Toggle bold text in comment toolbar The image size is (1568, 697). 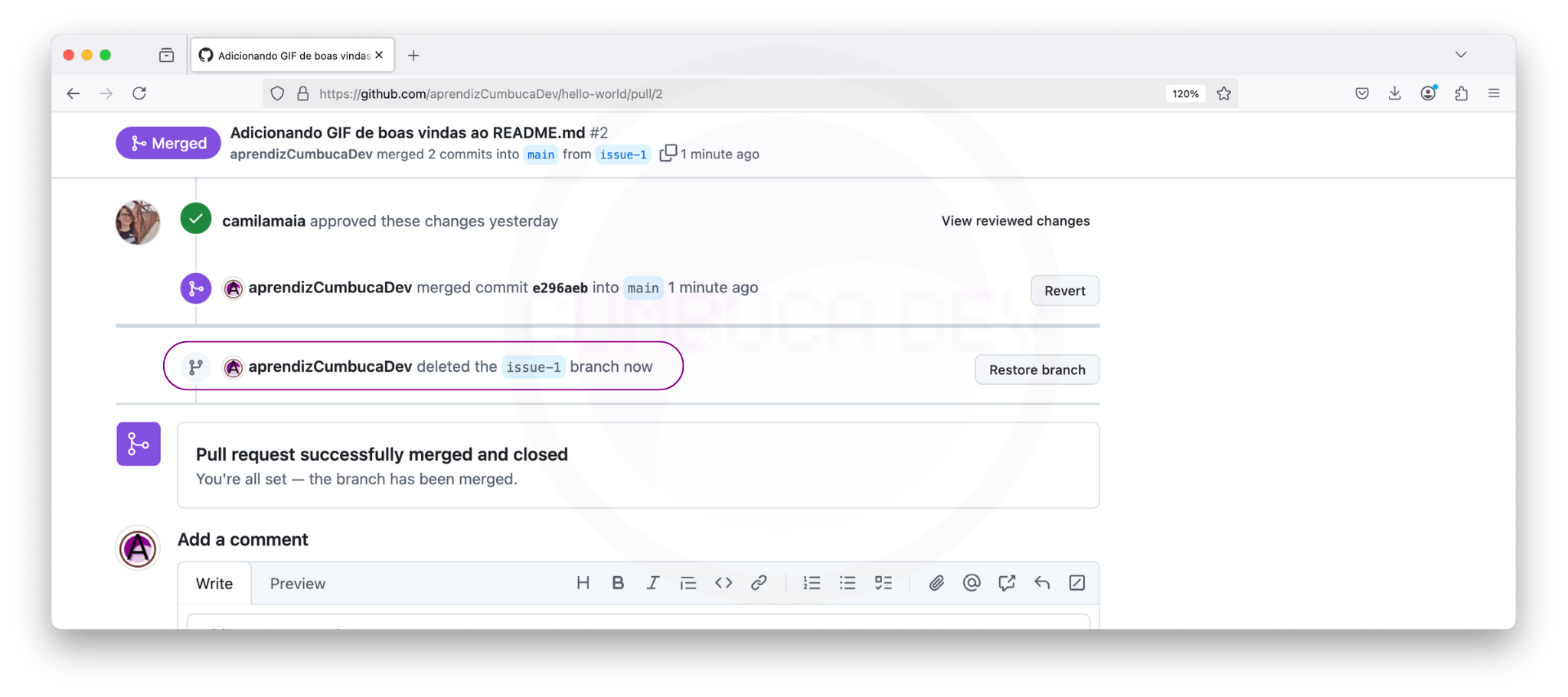click(x=618, y=583)
